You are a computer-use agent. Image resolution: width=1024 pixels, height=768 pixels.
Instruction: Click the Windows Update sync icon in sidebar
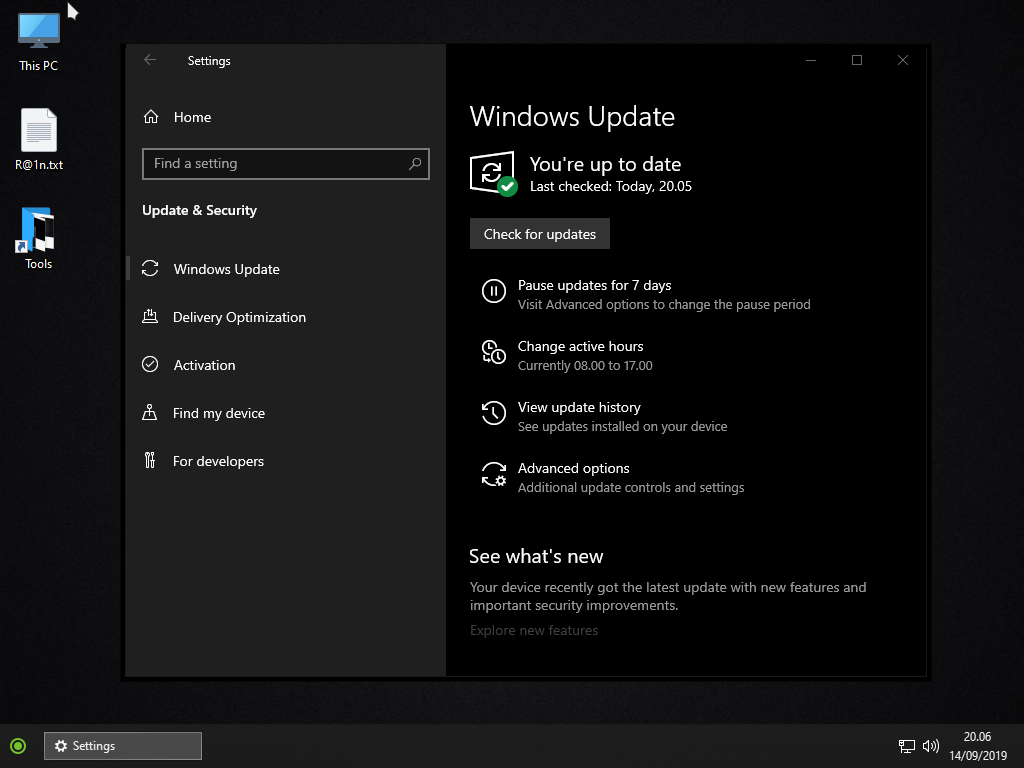(x=150, y=268)
